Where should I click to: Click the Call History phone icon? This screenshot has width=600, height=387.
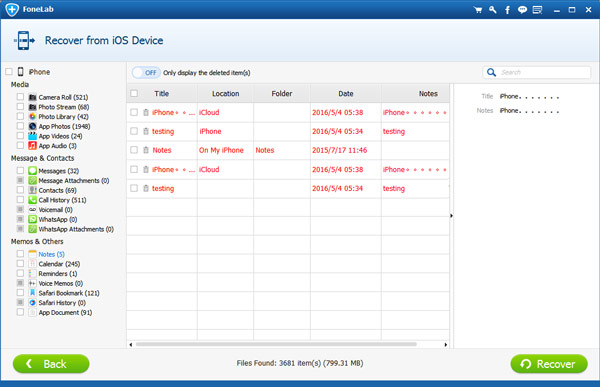33,200
